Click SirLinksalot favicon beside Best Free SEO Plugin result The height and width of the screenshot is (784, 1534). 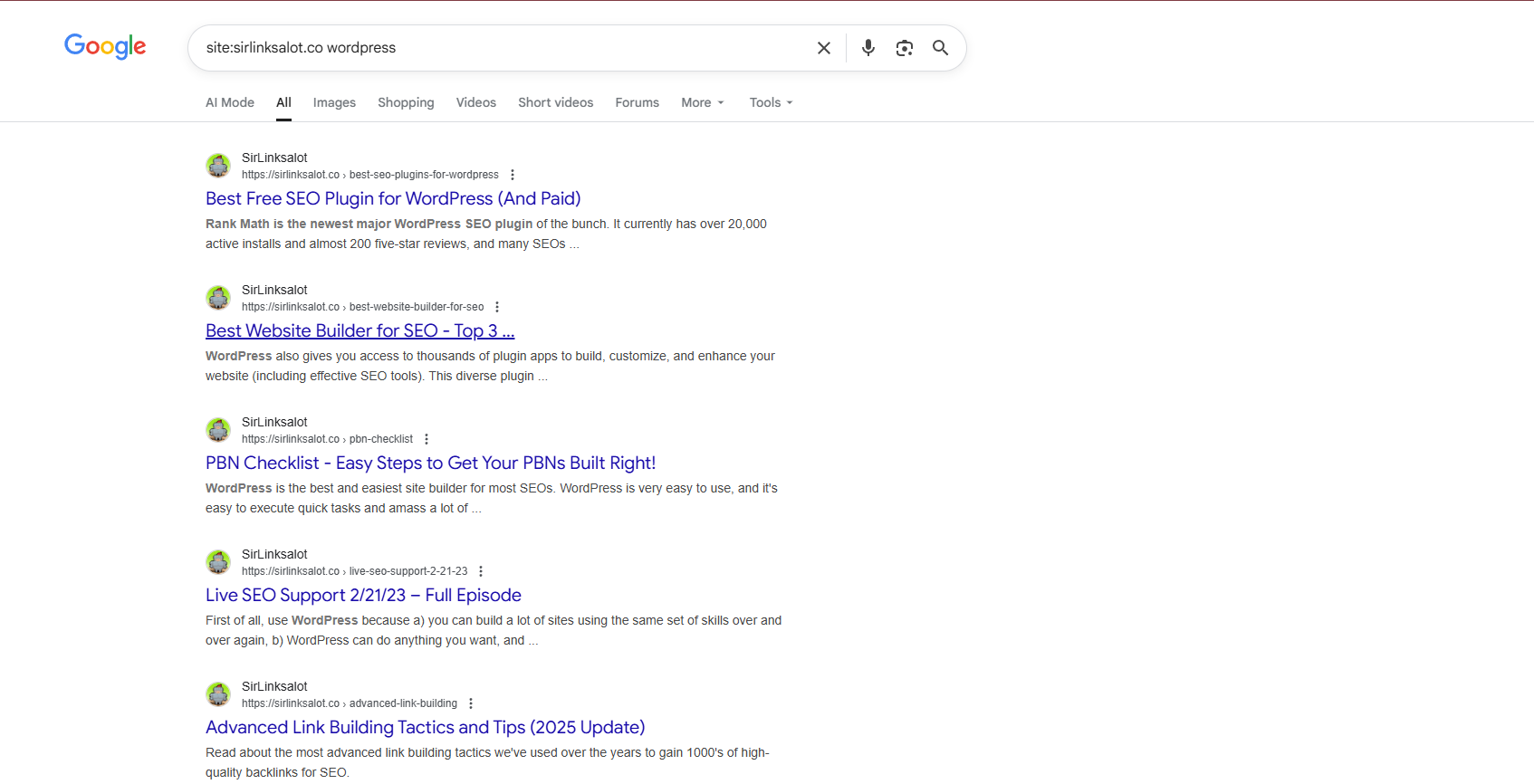point(218,166)
